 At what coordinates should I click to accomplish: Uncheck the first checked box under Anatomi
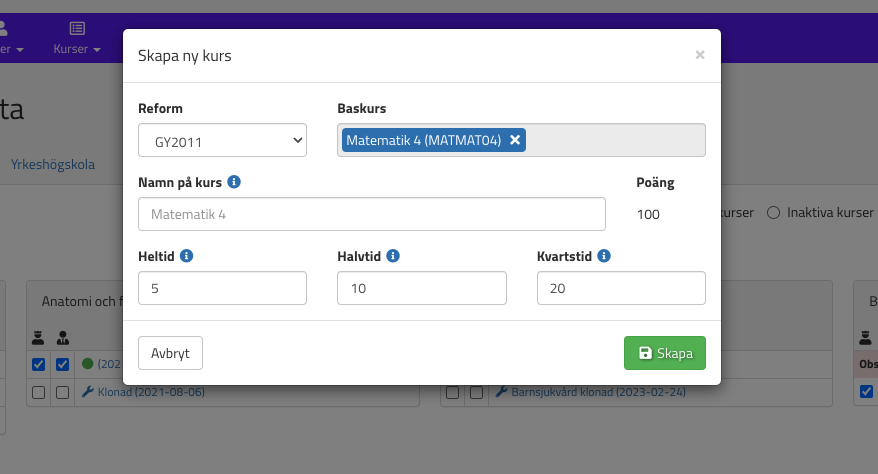(38, 364)
